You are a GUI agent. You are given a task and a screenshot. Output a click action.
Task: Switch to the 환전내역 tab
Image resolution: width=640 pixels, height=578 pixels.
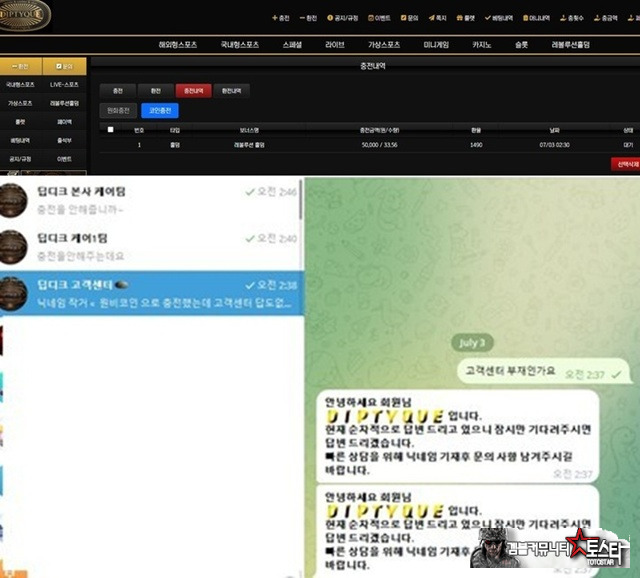pos(231,91)
